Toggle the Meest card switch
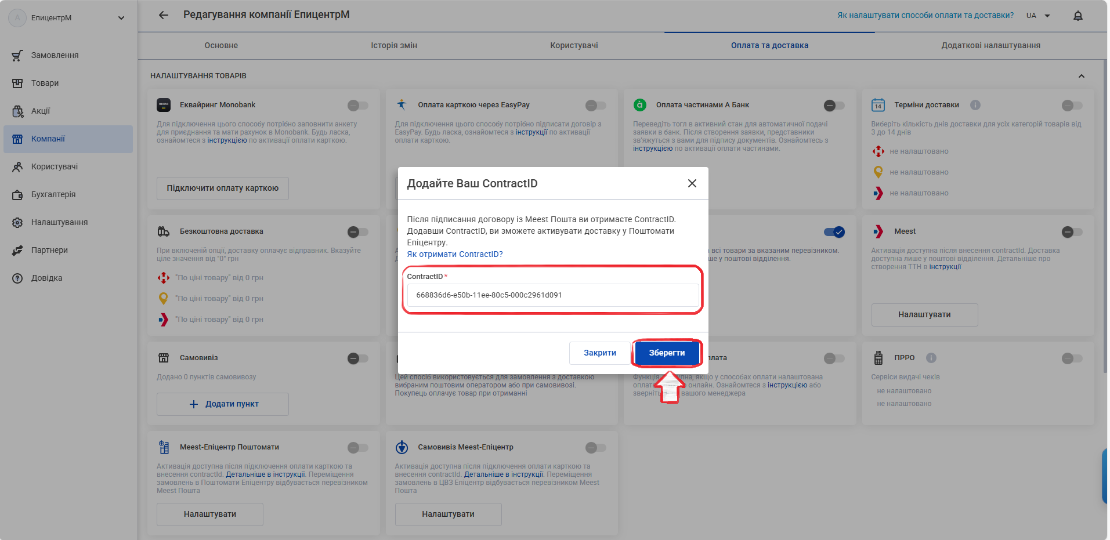 [1072, 232]
